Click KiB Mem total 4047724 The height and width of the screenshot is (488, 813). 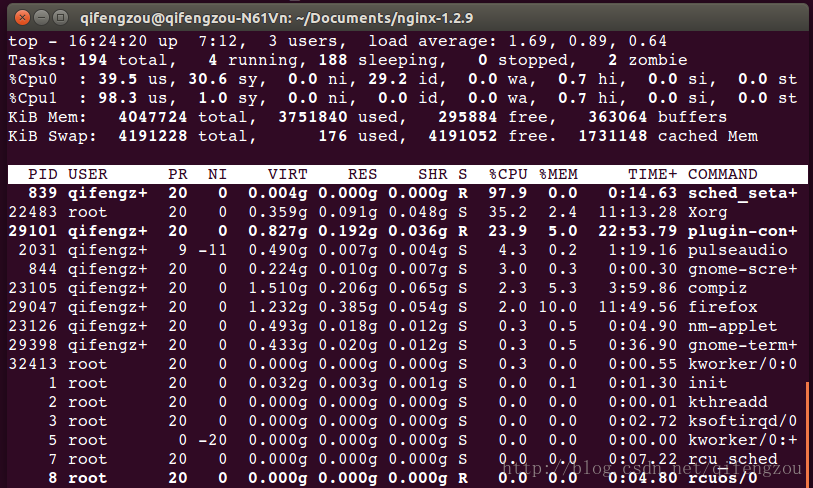click(x=152, y=117)
